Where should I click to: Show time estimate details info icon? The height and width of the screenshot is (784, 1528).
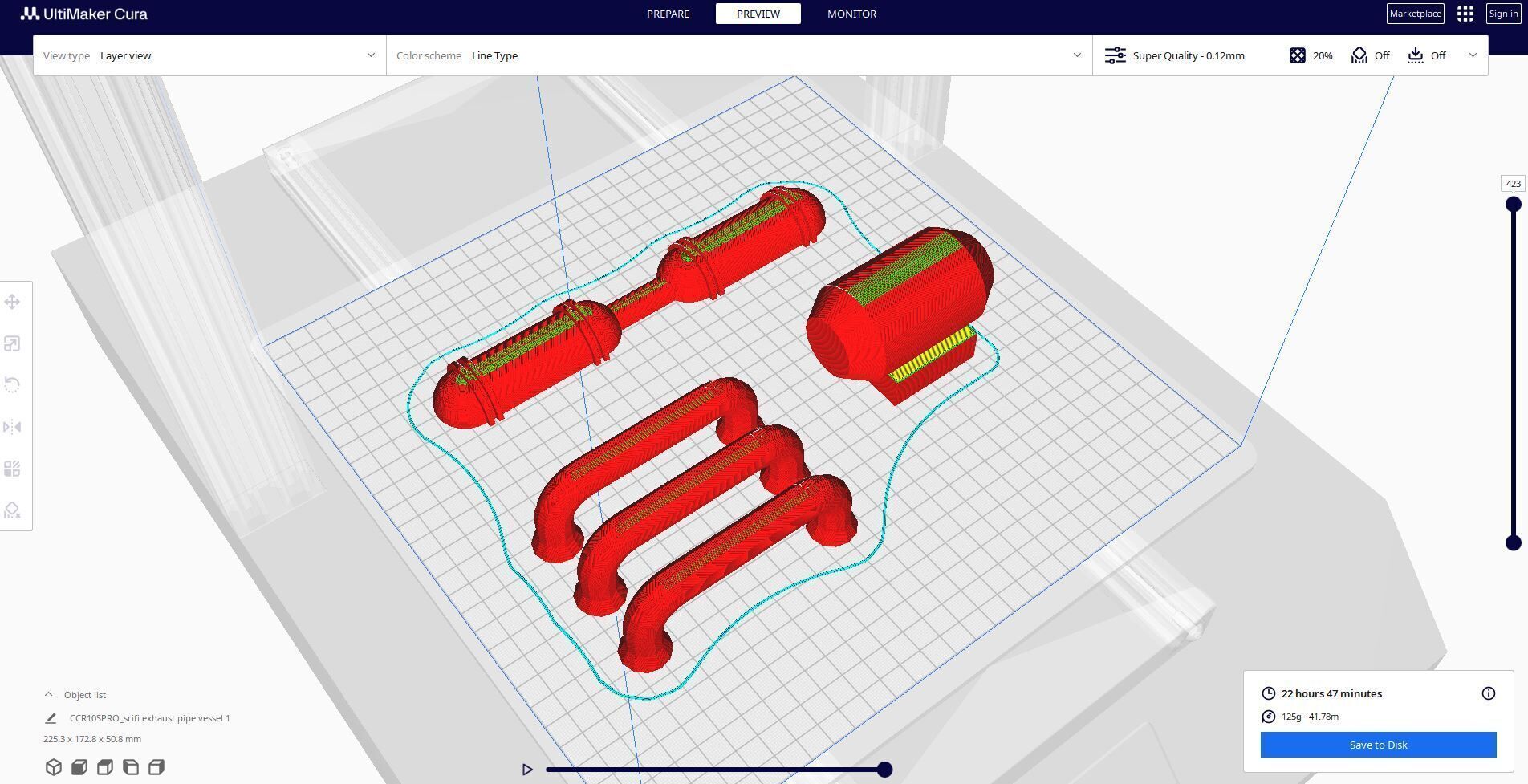(1489, 693)
